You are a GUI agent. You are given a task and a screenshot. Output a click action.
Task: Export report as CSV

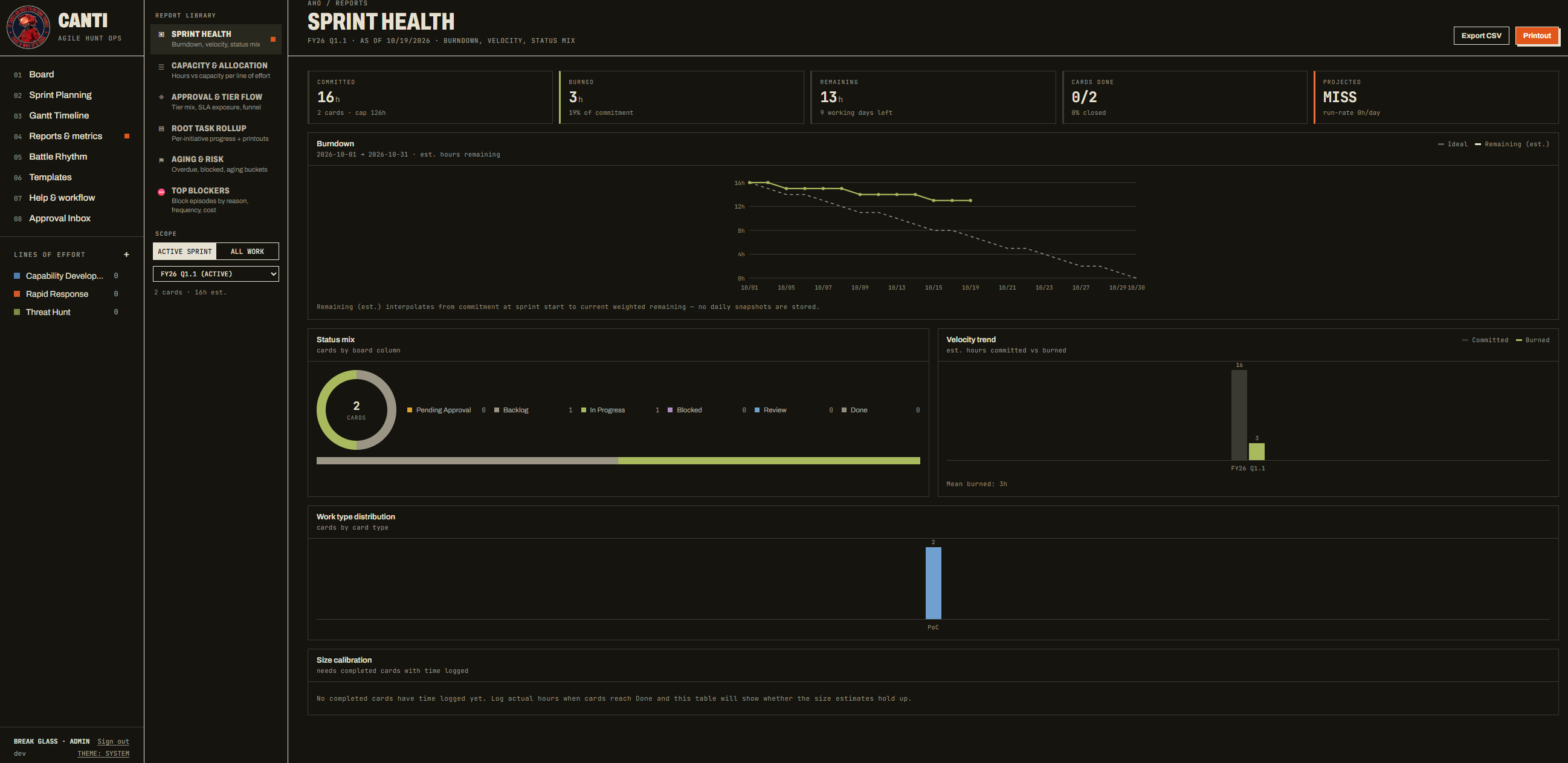[x=1481, y=36]
